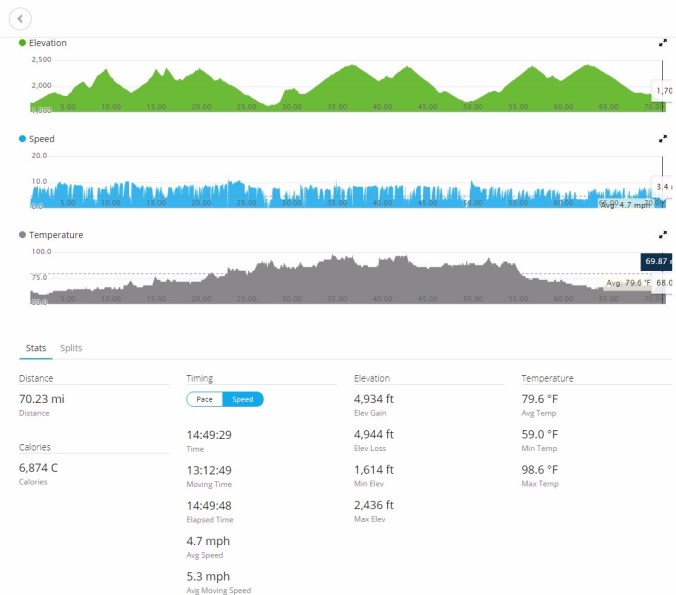Click the 6,874 C calories value
Image resolution: width=676 pixels, height=595 pixels.
[40, 468]
